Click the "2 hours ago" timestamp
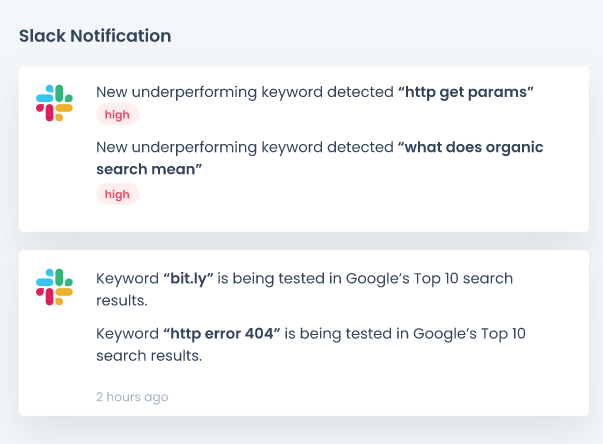The image size is (603, 444). pyautogui.click(x=132, y=397)
